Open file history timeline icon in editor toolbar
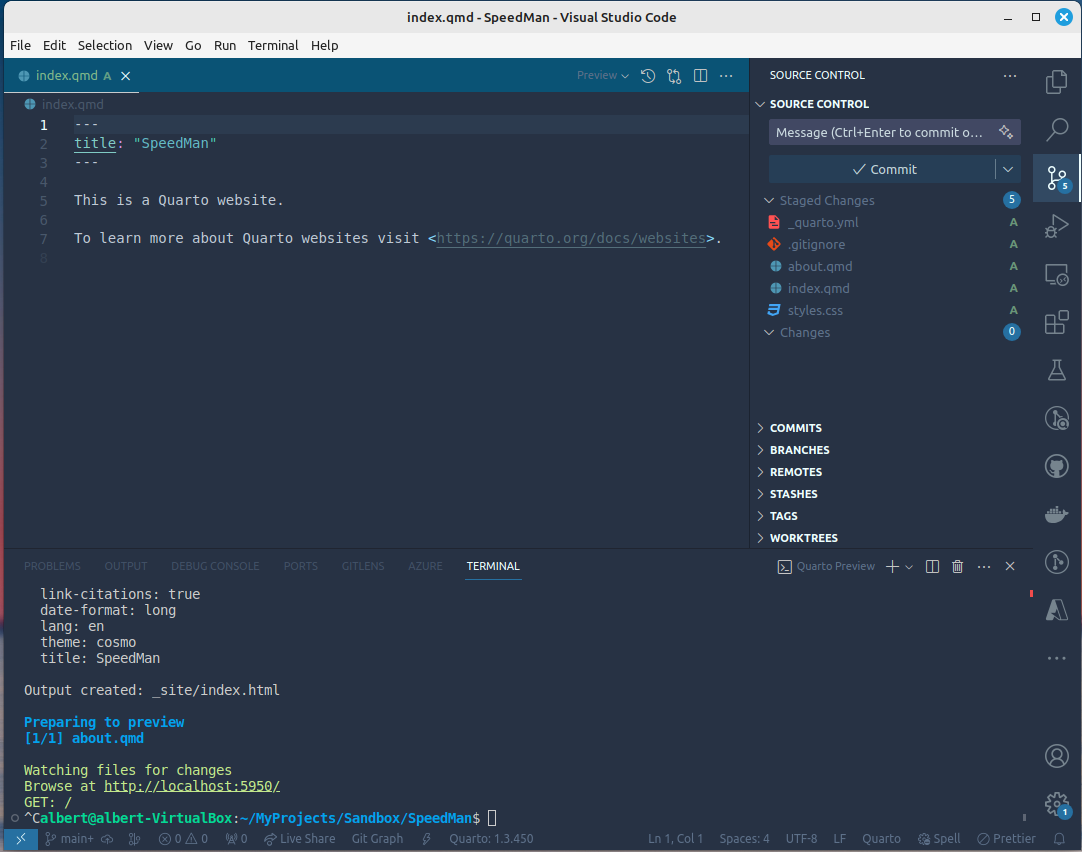This screenshot has height=852, width=1082. (647, 76)
